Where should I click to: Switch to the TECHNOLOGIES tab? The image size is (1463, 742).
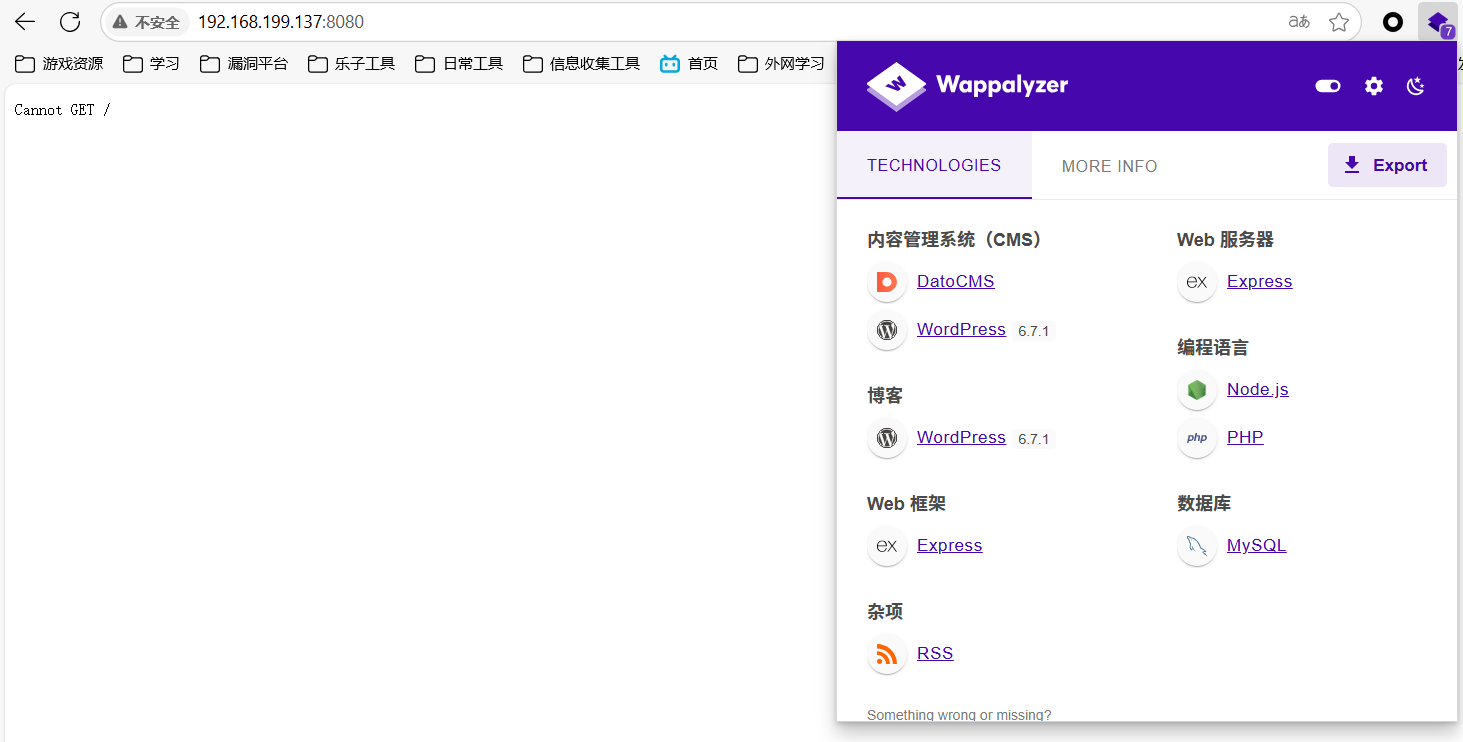[934, 166]
